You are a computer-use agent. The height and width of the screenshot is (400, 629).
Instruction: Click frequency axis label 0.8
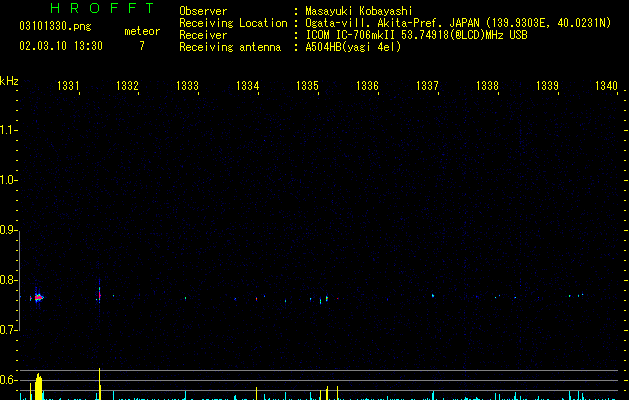coord(8,280)
